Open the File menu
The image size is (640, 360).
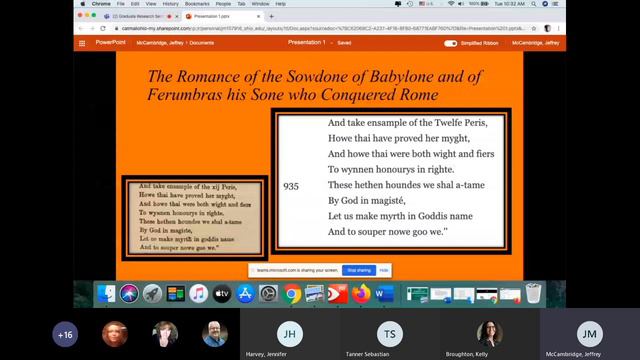(x=121, y=4)
